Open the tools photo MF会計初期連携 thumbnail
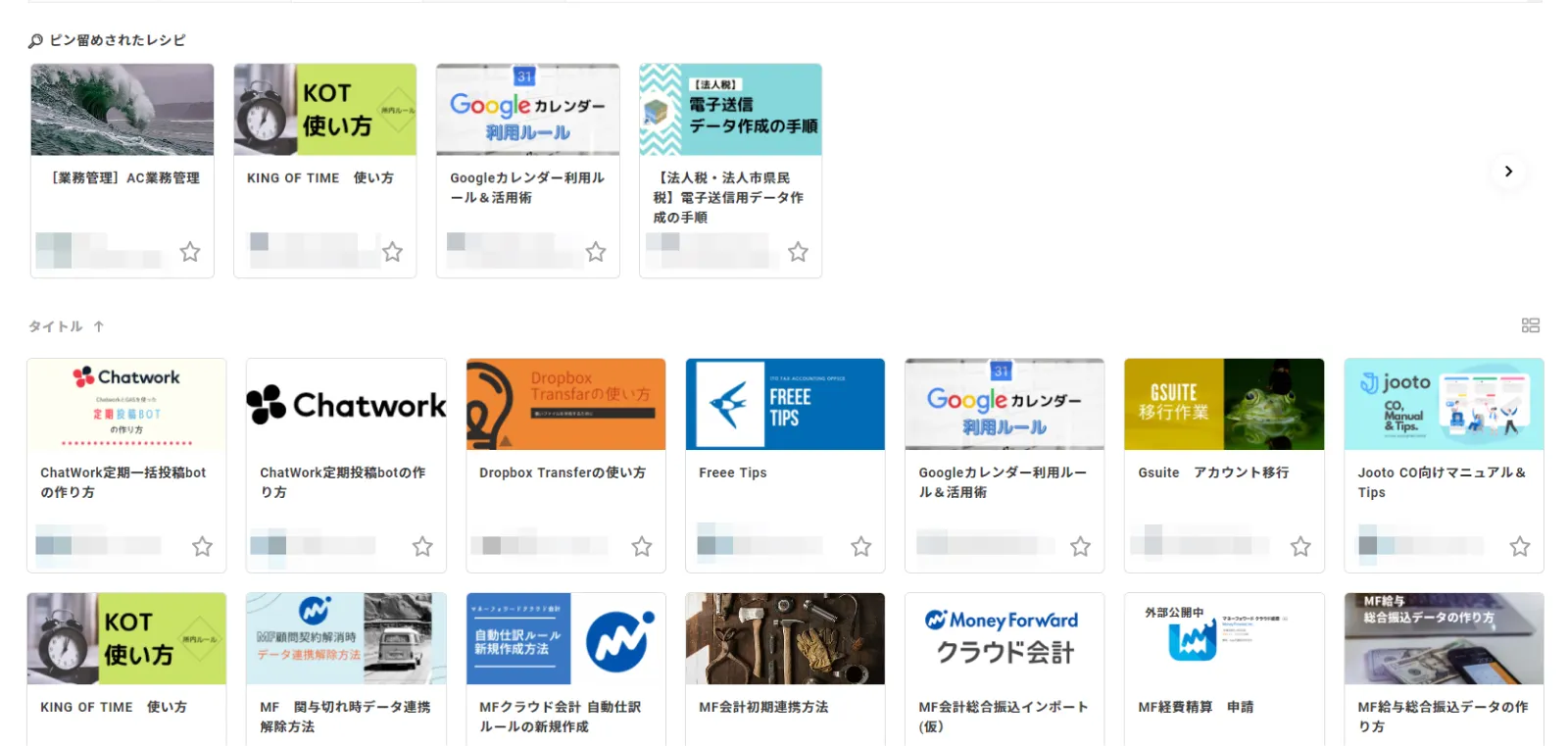The height and width of the screenshot is (746, 1568). click(786, 638)
